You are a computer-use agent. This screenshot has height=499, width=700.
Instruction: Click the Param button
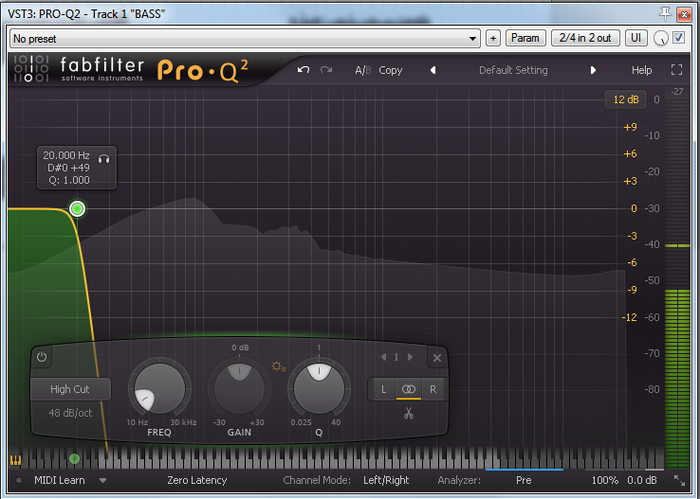pos(525,38)
